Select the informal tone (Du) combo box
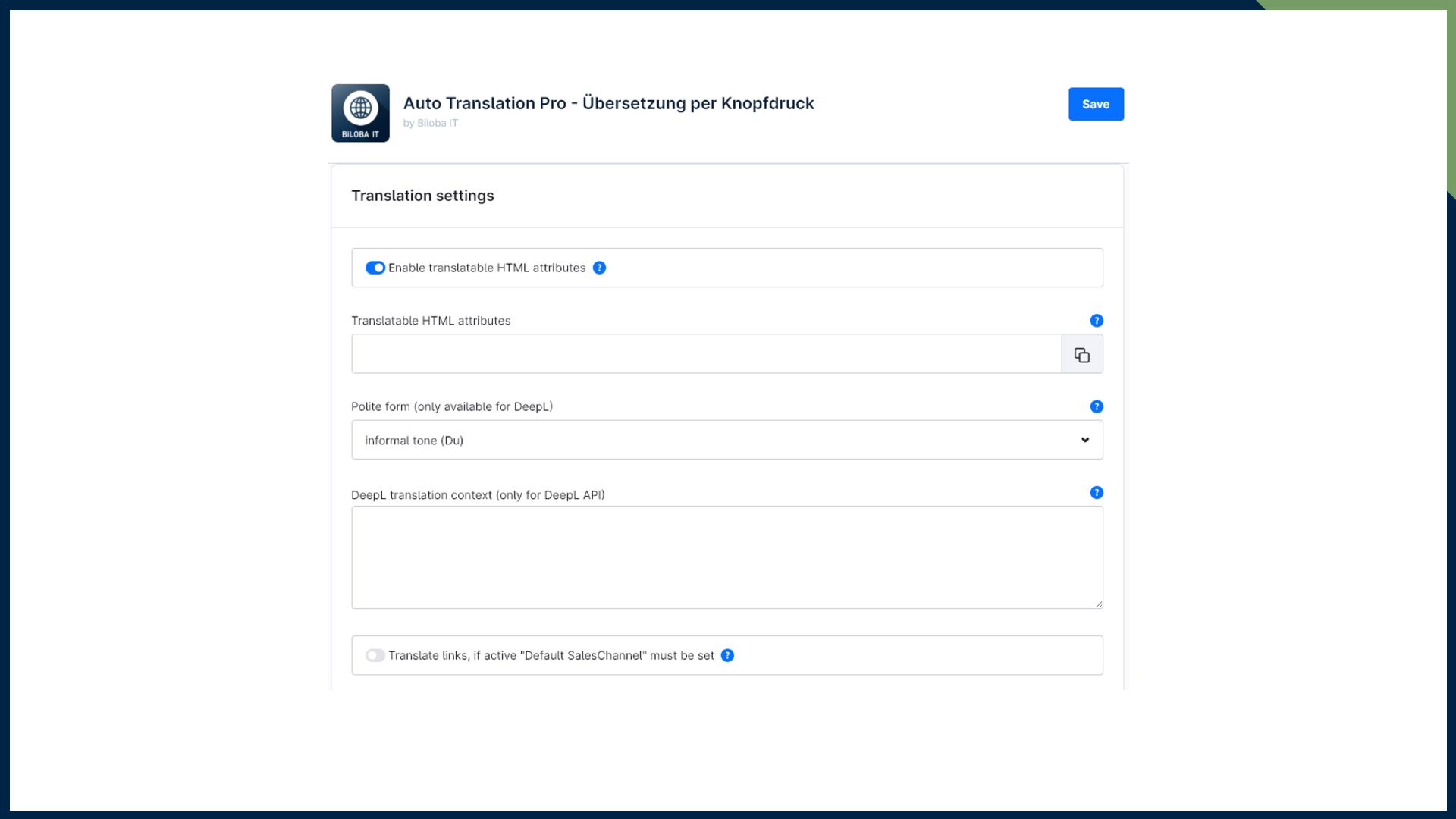The image size is (1456, 819). click(x=727, y=439)
